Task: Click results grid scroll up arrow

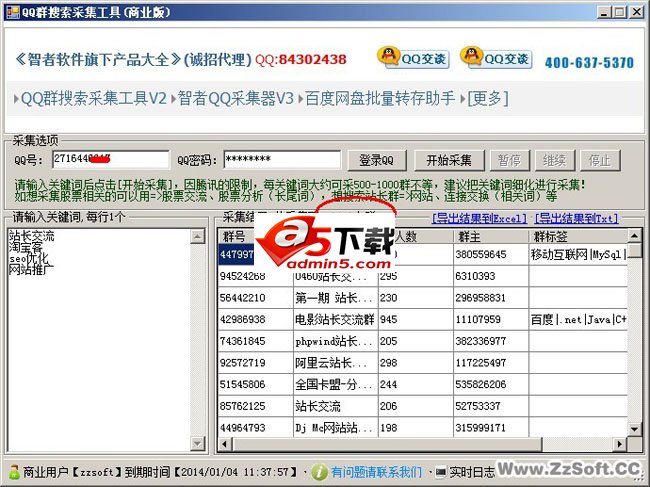Action: tap(635, 236)
